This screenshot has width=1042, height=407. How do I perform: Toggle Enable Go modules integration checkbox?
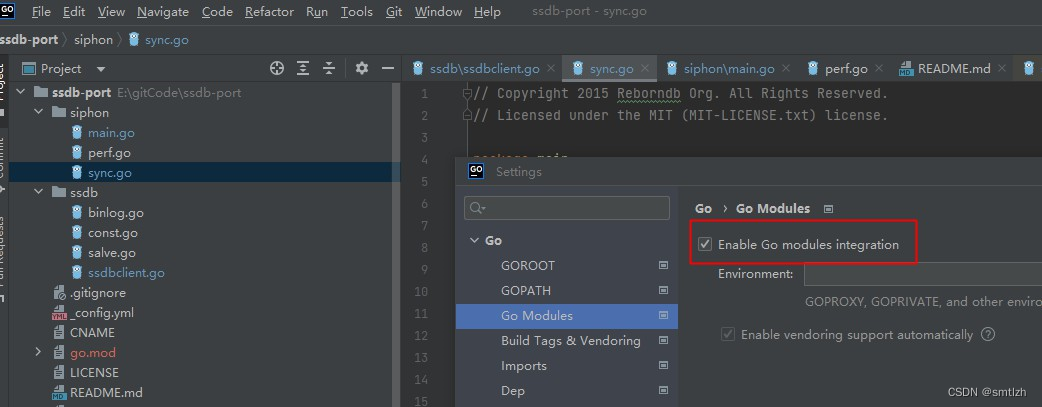tap(705, 245)
